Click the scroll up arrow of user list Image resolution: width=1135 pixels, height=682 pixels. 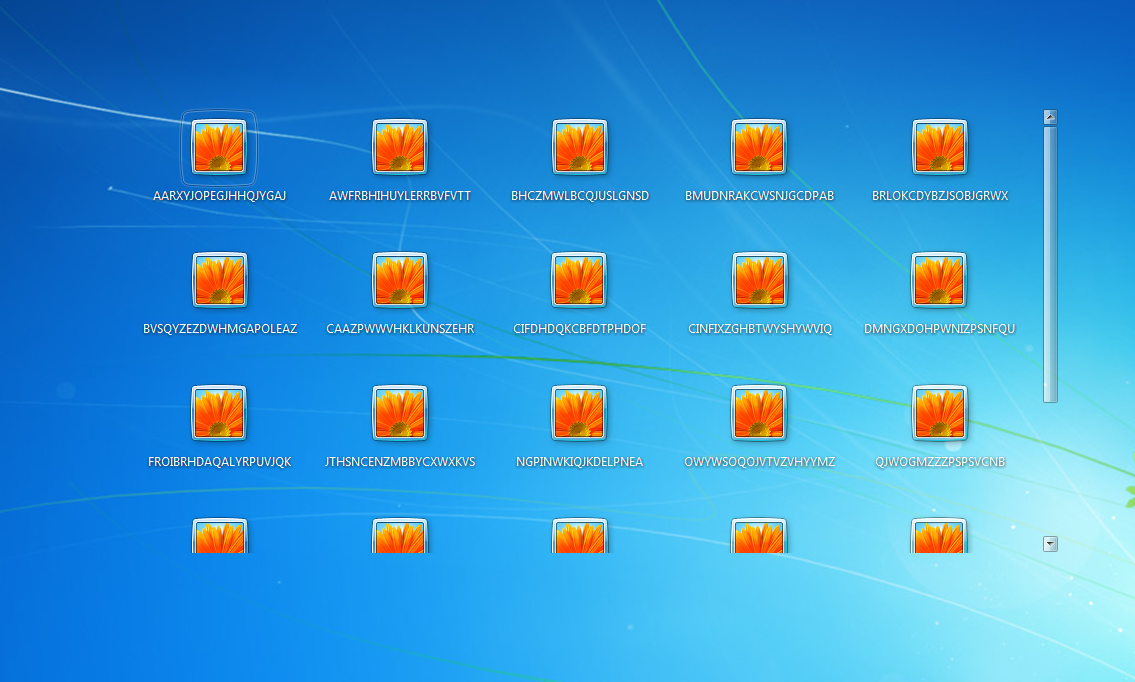(x=1050, y=117)
